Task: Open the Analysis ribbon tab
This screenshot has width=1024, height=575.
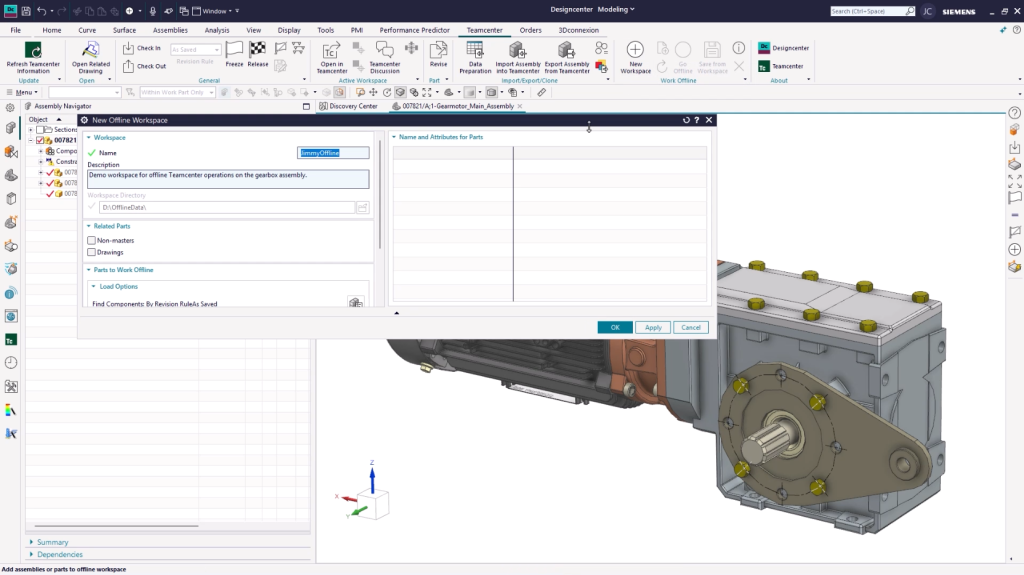Action: [x=217, y=30]
